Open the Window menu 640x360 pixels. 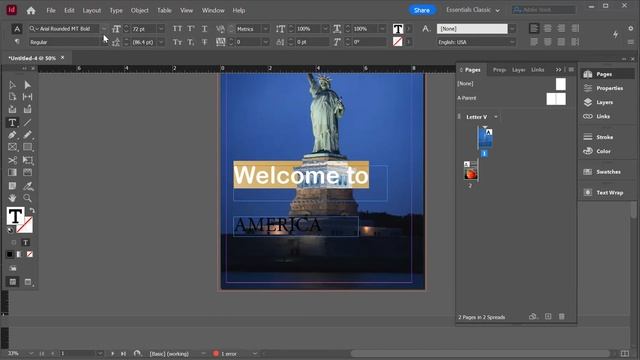pyautogui.click(x=213, y=10)
